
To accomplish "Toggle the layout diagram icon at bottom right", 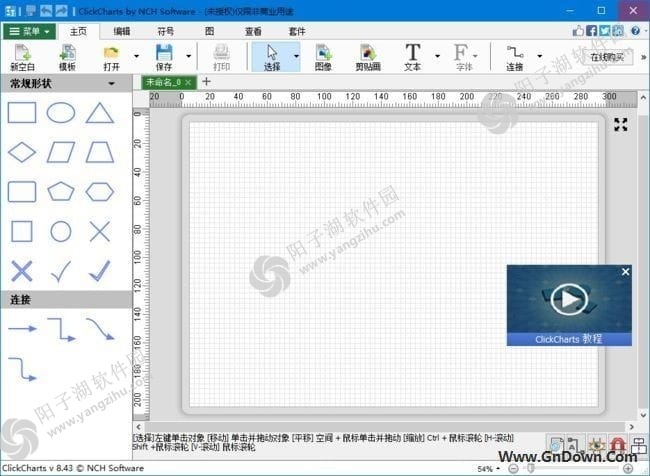I will pyautogui.click(x=639, y=445).
